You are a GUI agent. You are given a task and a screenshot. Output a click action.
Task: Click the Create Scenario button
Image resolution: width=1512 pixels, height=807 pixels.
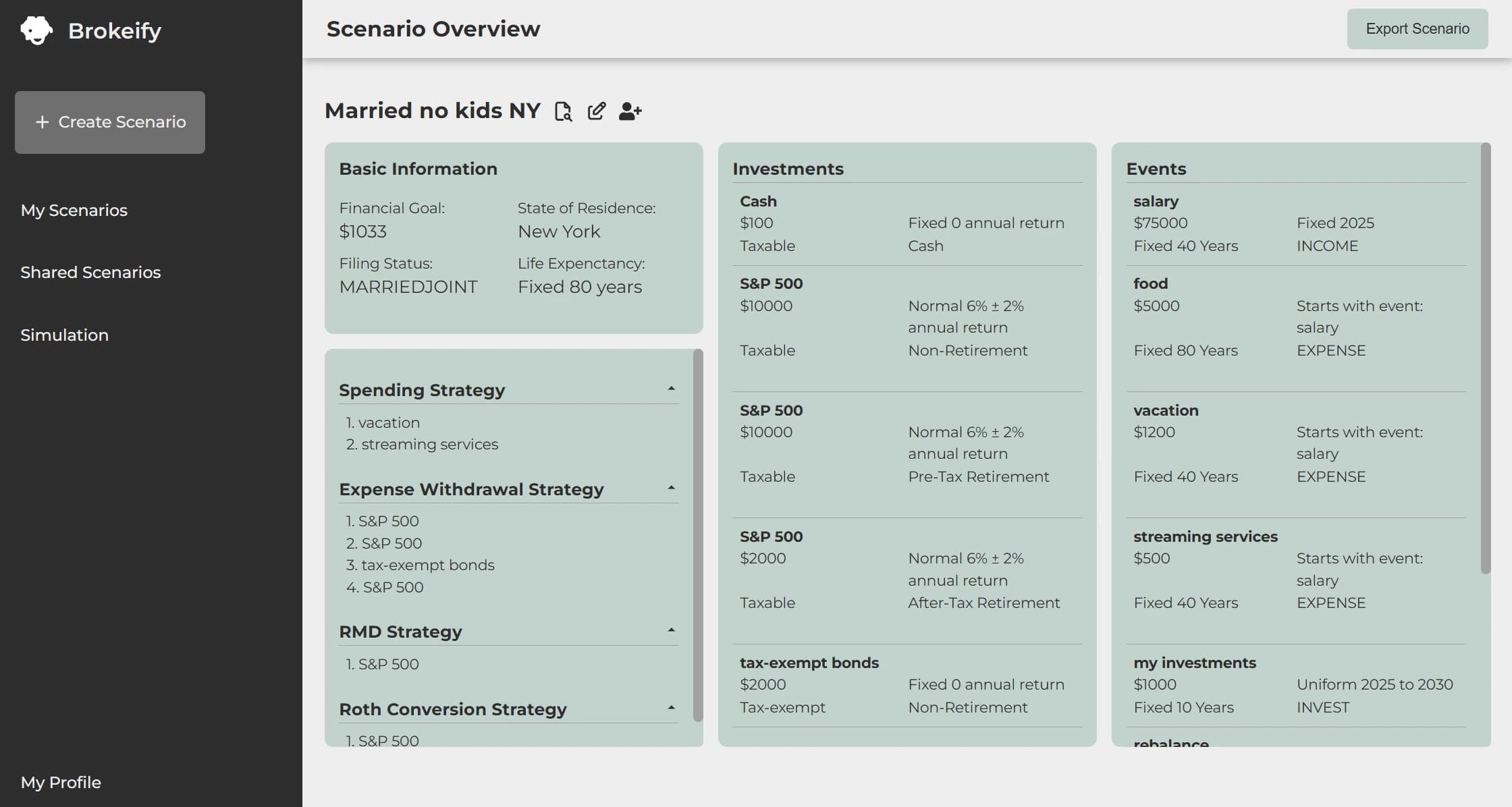109,122
